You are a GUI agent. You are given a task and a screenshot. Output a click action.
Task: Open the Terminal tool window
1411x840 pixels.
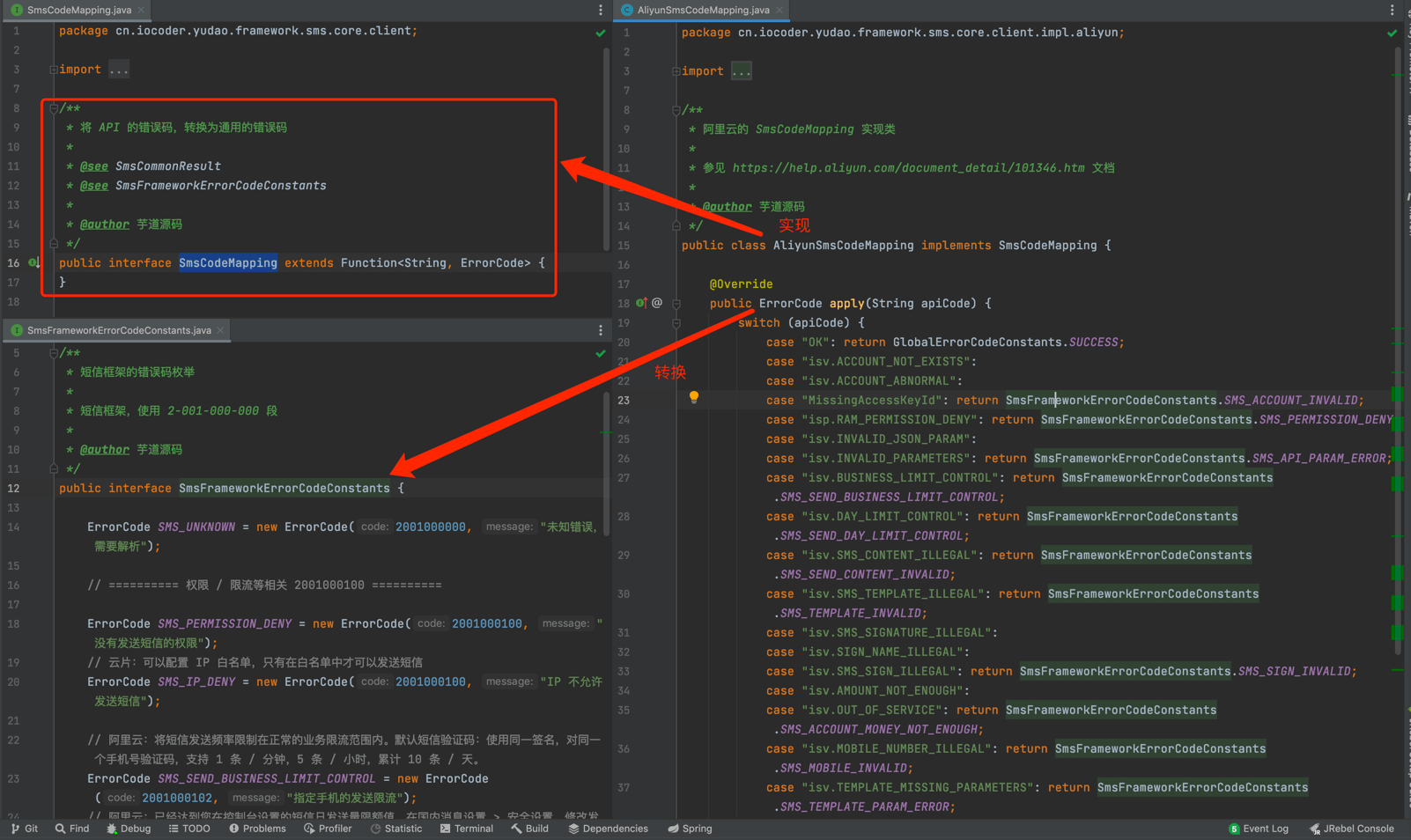[x=466, y=829]
